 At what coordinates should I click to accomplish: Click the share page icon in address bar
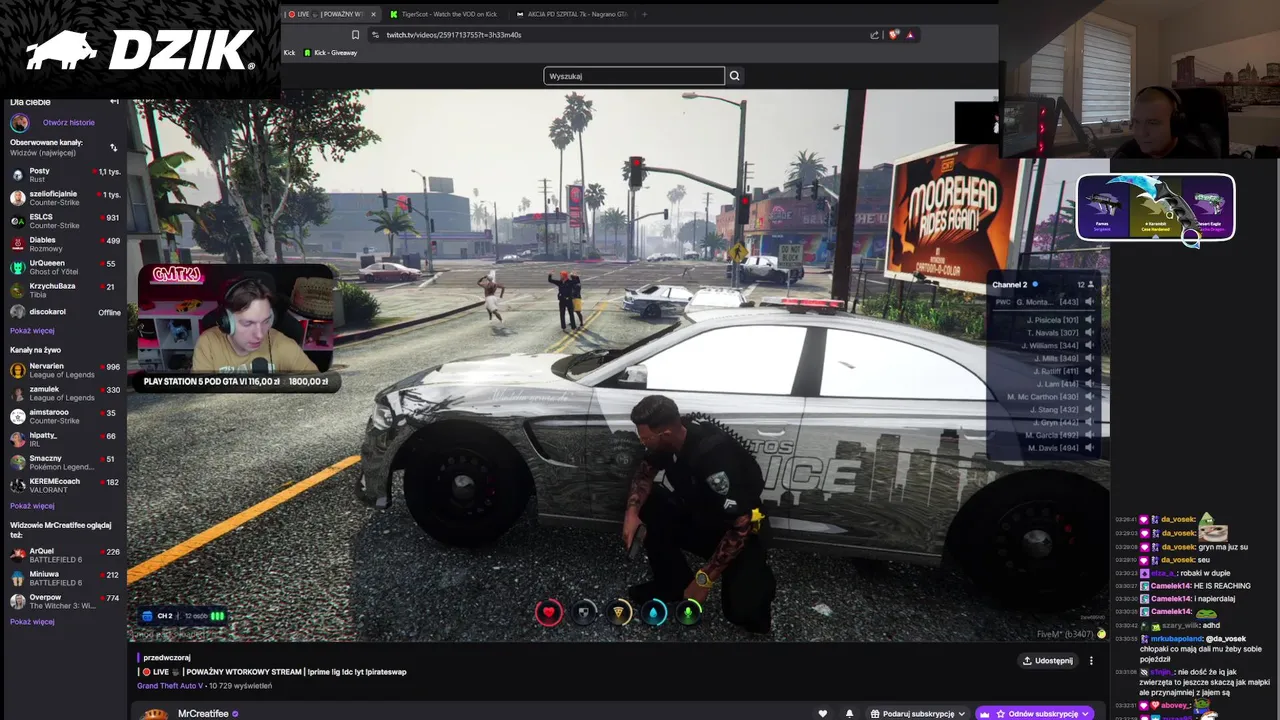coord(875,35)
